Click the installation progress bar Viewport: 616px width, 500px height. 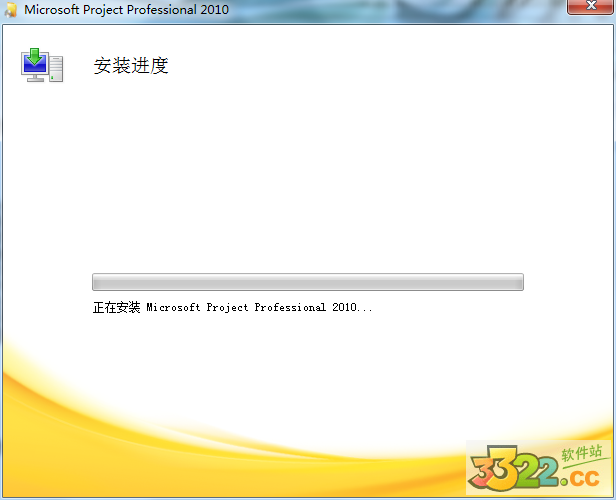(x=308, y=282)
